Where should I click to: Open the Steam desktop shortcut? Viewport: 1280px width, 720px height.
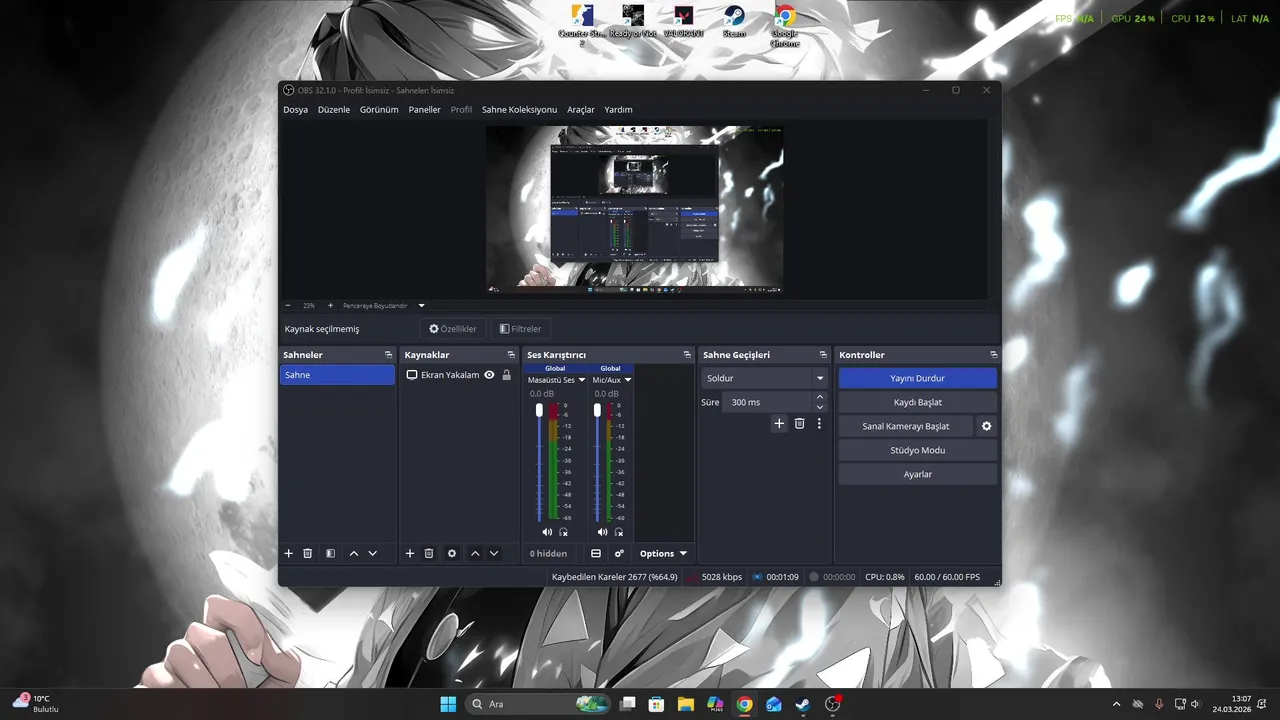734,22
